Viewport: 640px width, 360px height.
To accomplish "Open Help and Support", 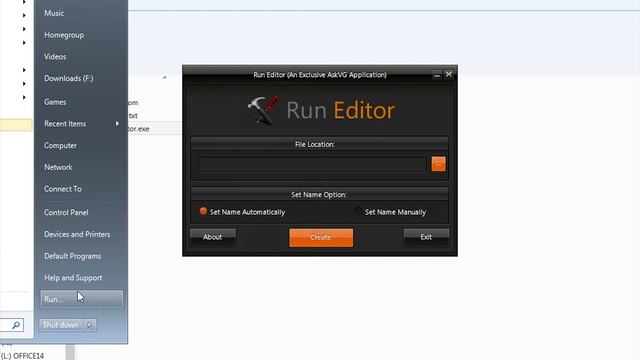I will (x=73, y=278).
